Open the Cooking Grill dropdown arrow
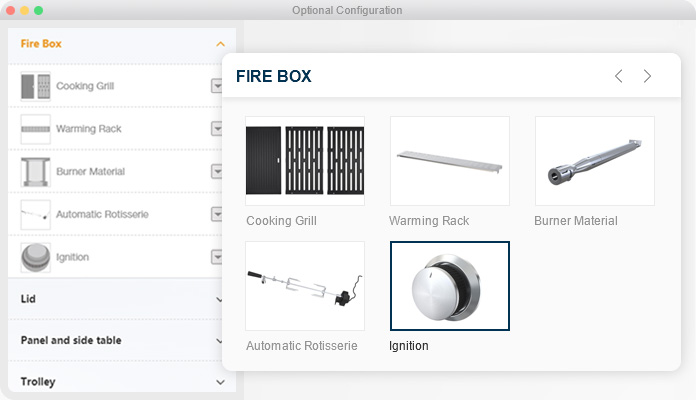Image resolution: width=696 pixels, height=400 pixels. tap(216, 86)
